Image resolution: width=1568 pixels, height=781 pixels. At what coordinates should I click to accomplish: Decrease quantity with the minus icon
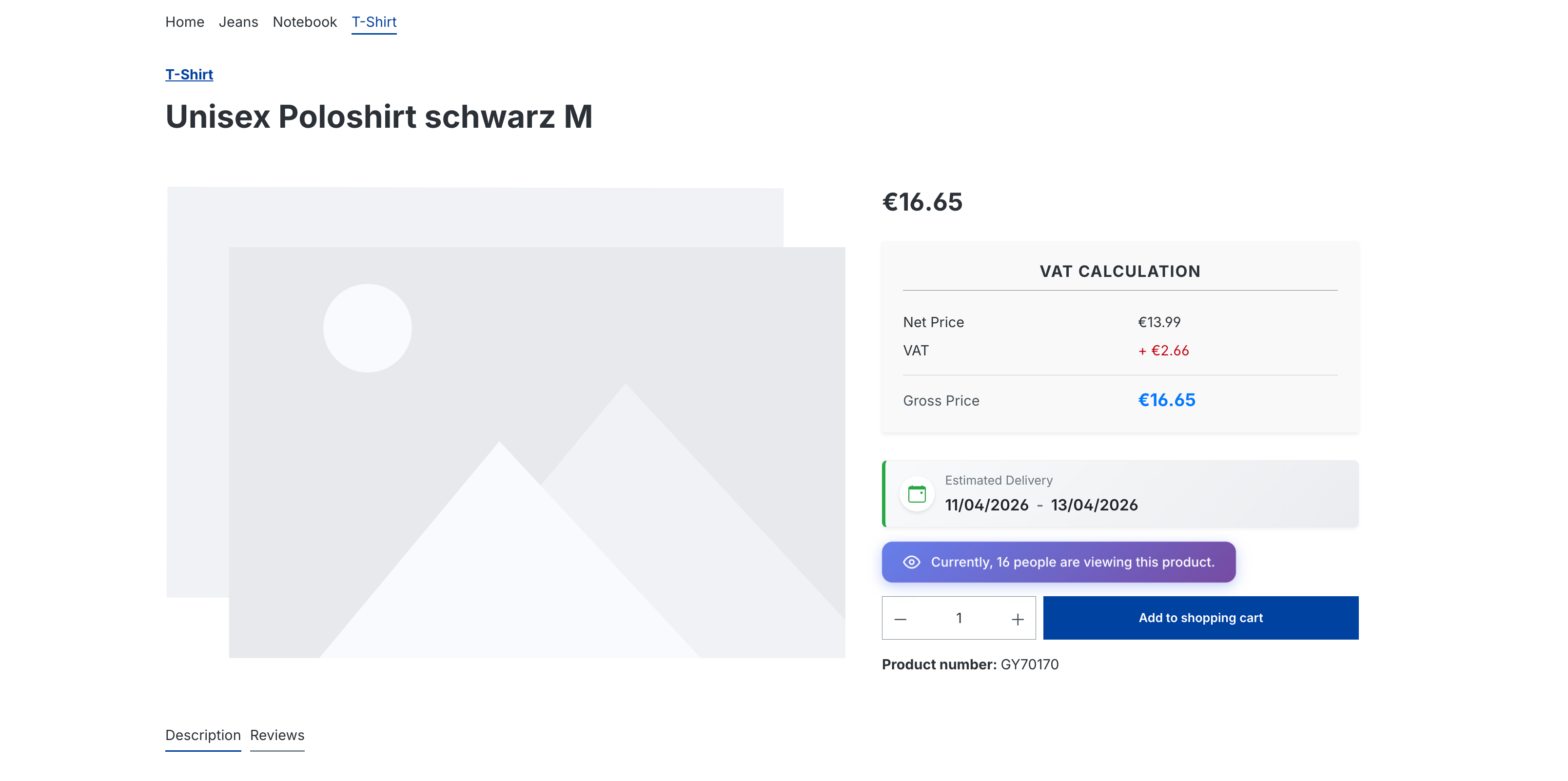coord(900,619)
